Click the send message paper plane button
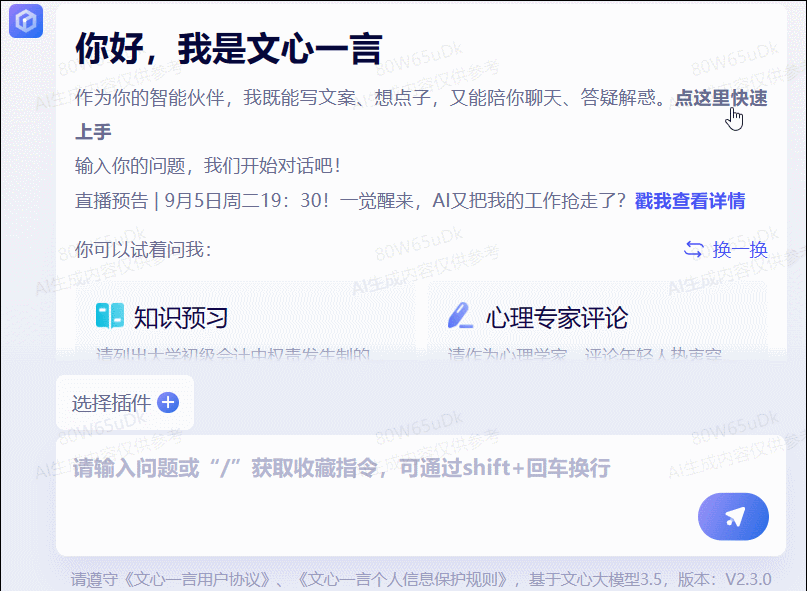This screenshot has height=591, width=807. 733,516
